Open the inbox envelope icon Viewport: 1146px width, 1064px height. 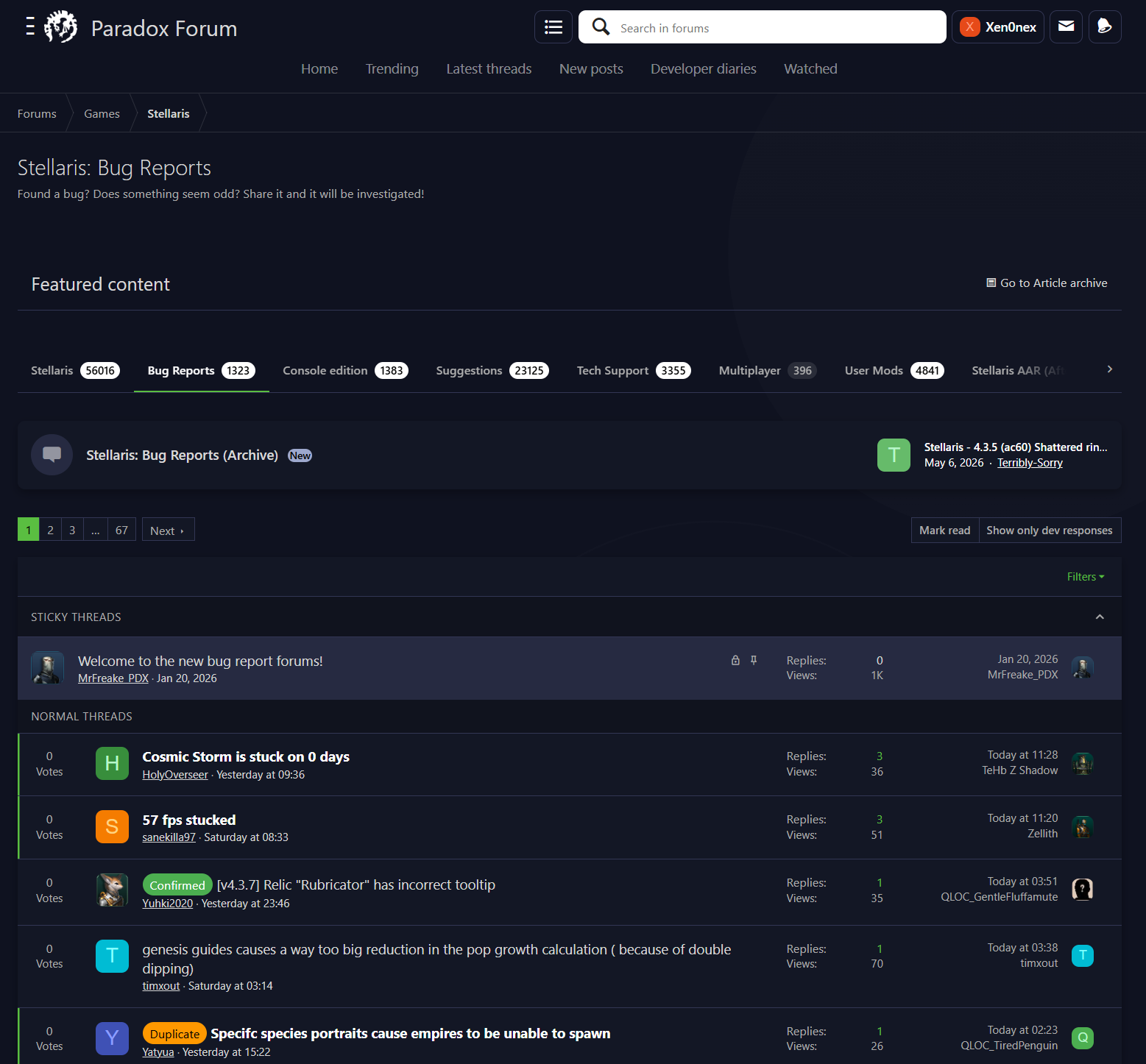tap(1066, 27)
